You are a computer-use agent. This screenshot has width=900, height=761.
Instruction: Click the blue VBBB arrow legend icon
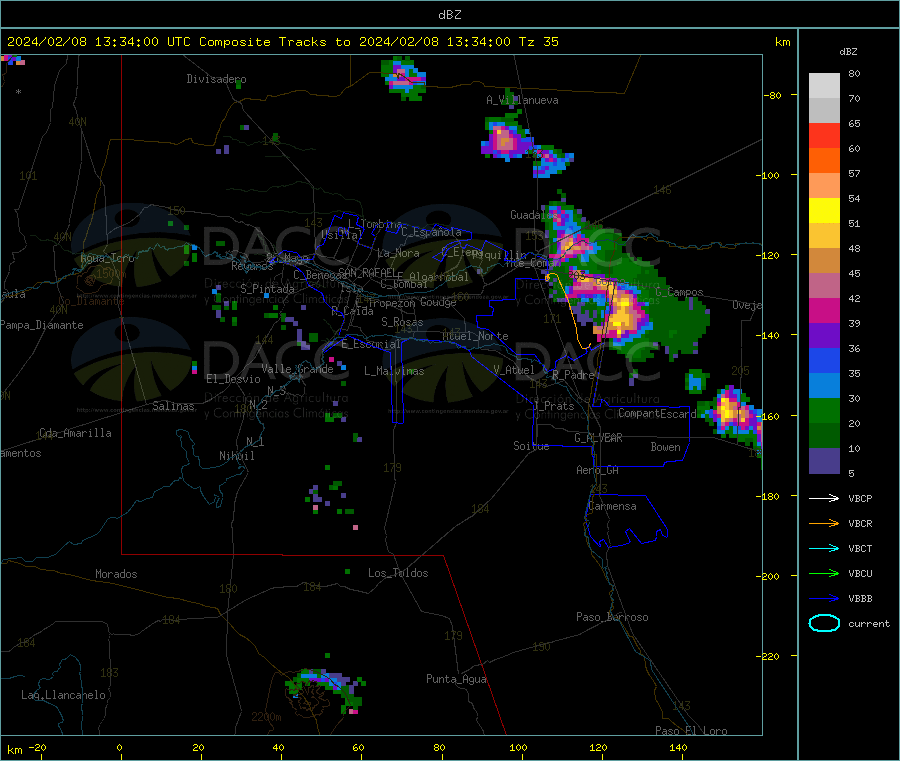824,599
